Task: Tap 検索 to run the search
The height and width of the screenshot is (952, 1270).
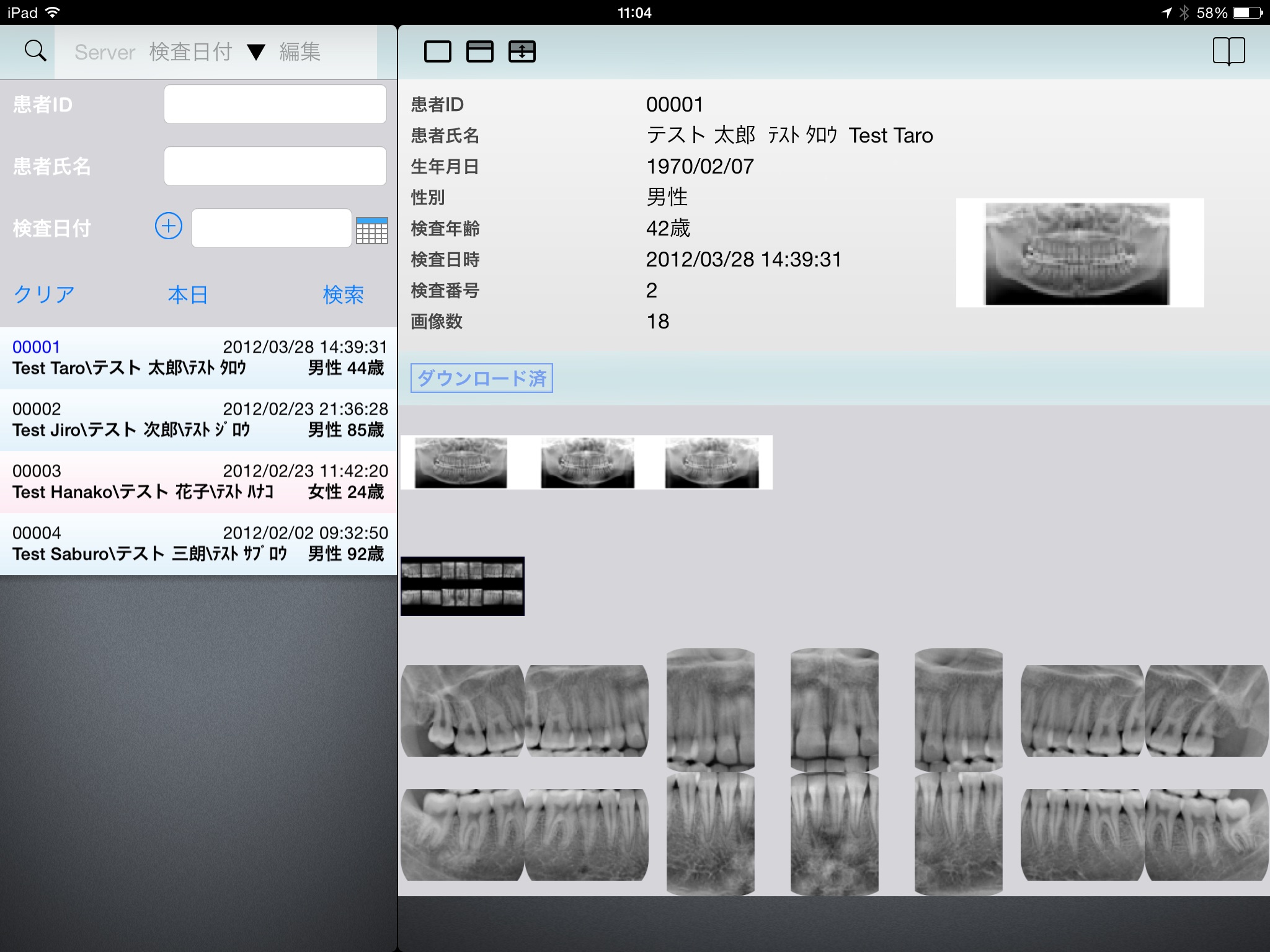Action: (344, 294)
